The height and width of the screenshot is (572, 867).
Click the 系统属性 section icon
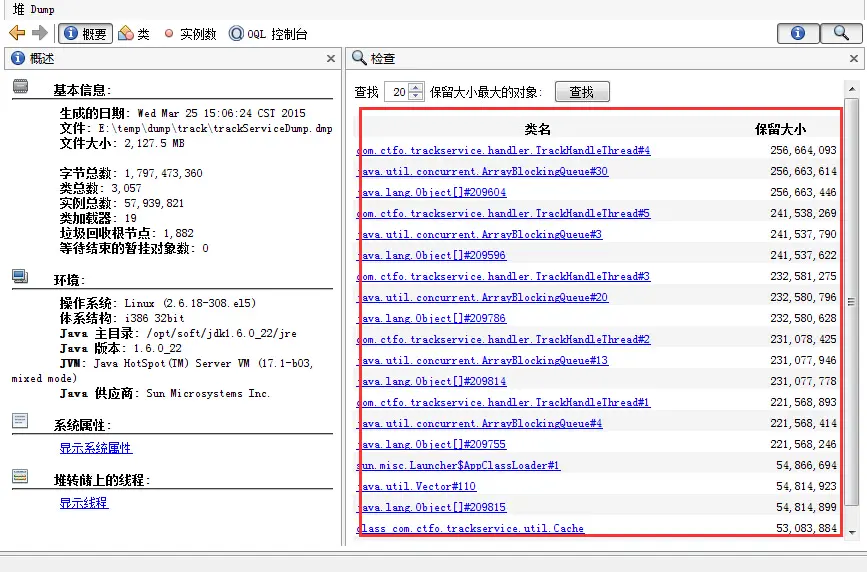(x=20, y=421)
